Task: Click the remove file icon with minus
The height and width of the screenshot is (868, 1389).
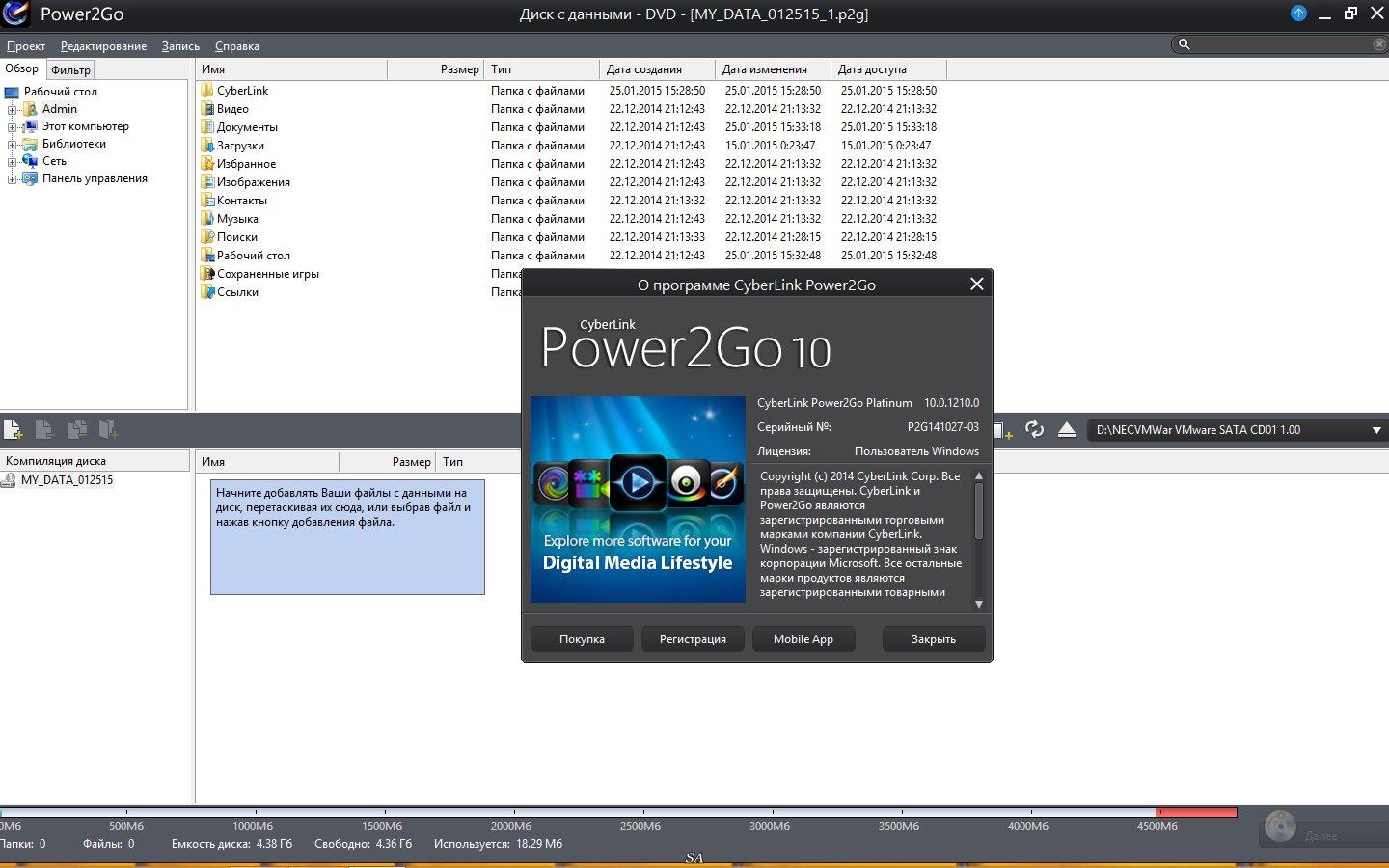Action: [x=43, y=429]
